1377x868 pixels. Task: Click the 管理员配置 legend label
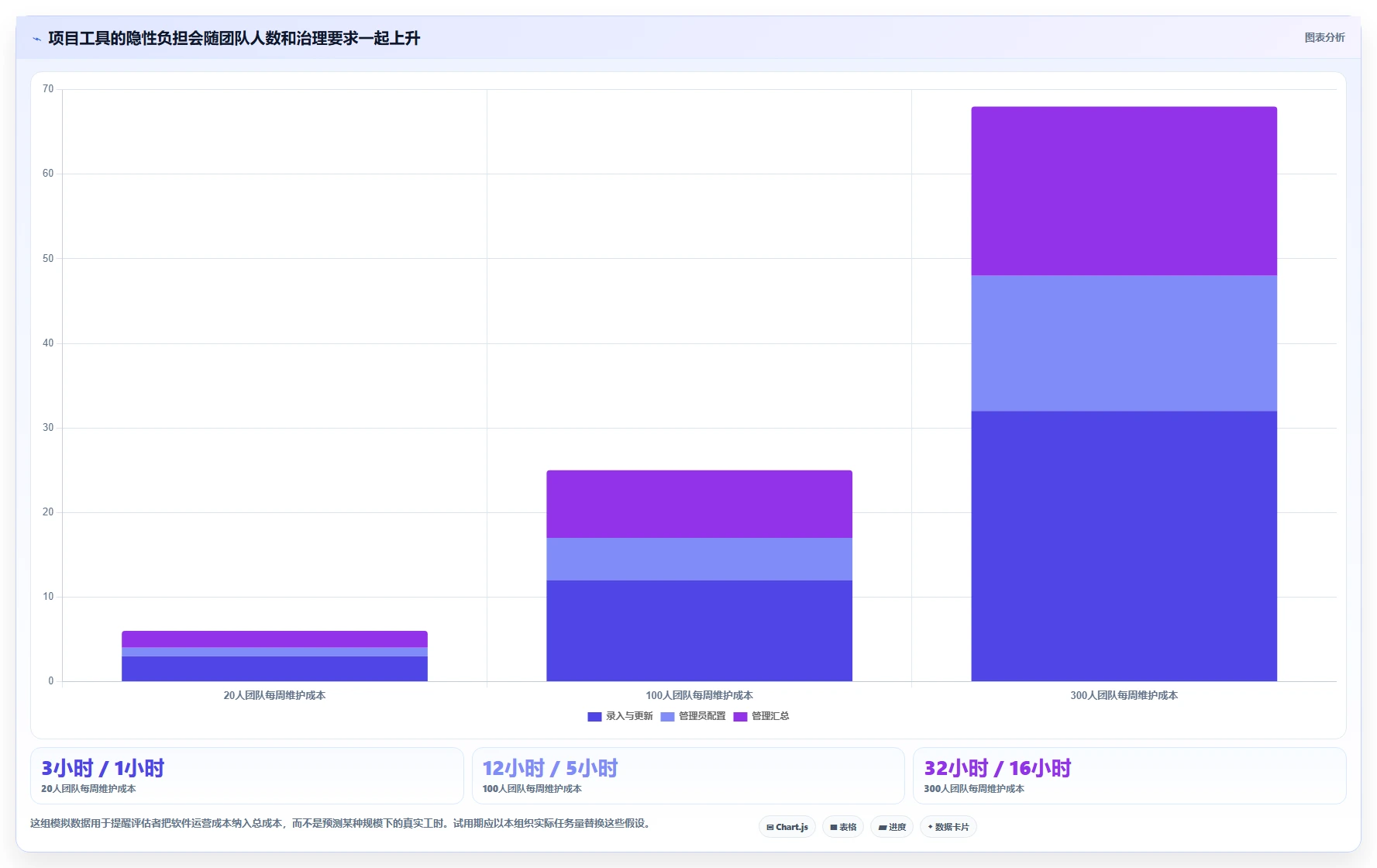[x=702, y=716]
